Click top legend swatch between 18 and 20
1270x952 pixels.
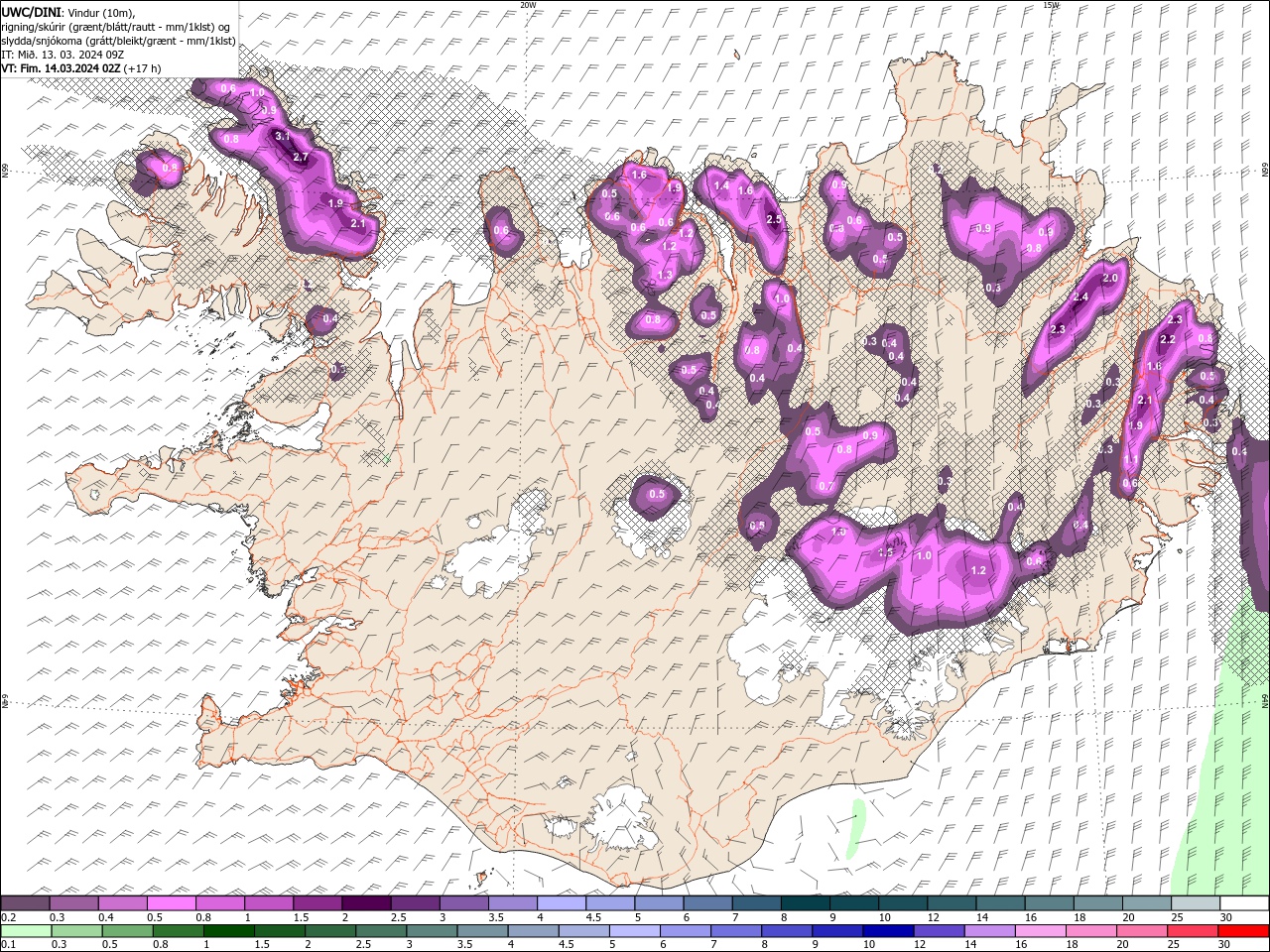click(1096, 903)
